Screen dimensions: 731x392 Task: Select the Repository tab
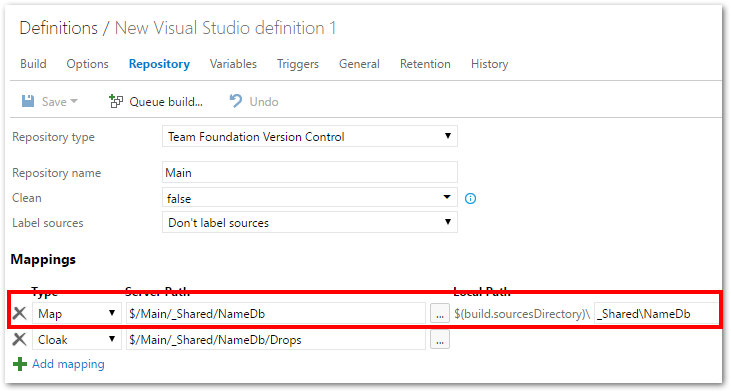[159, 64]
